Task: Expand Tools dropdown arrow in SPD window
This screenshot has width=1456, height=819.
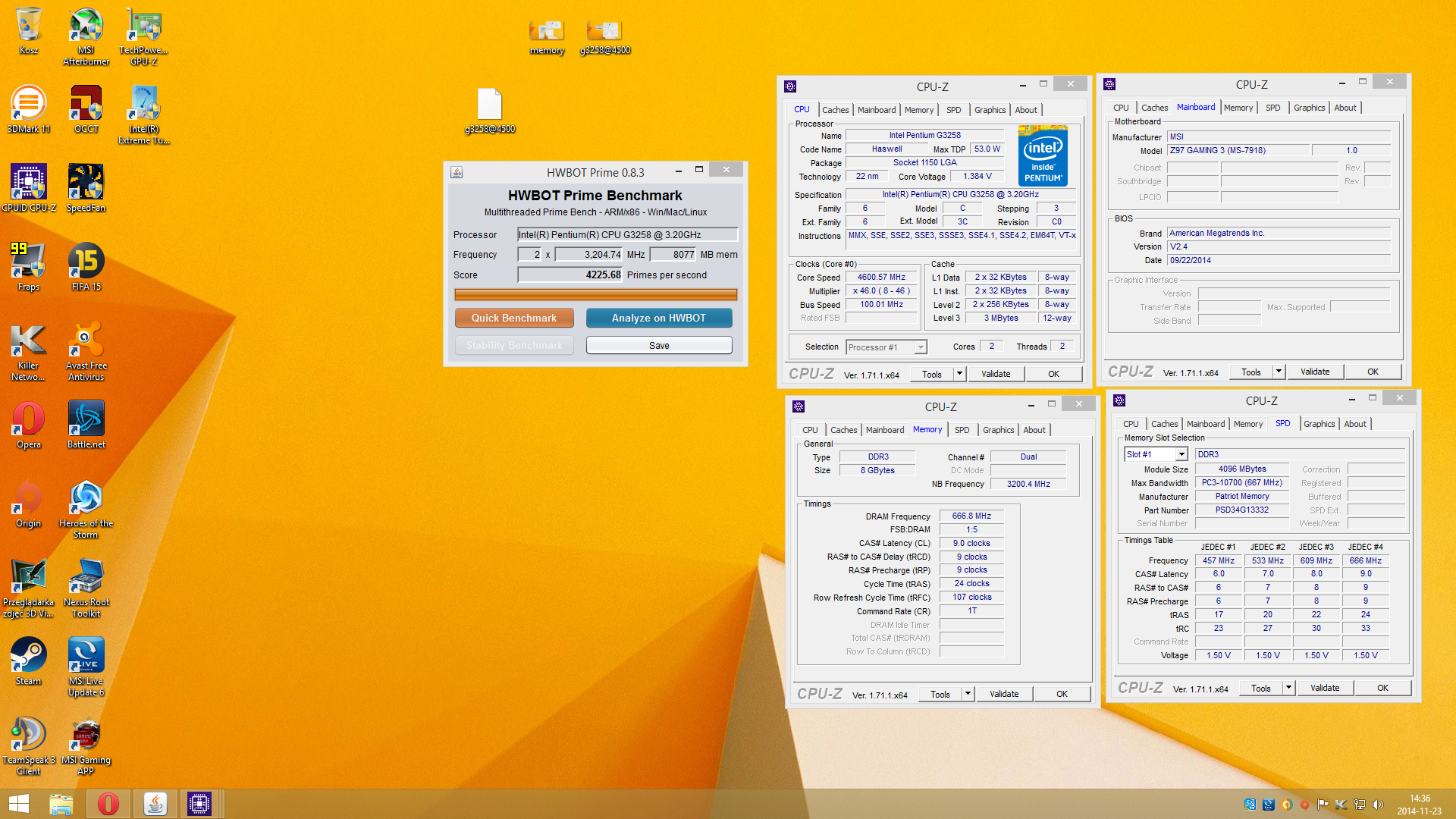Action: click(1288, 688)
